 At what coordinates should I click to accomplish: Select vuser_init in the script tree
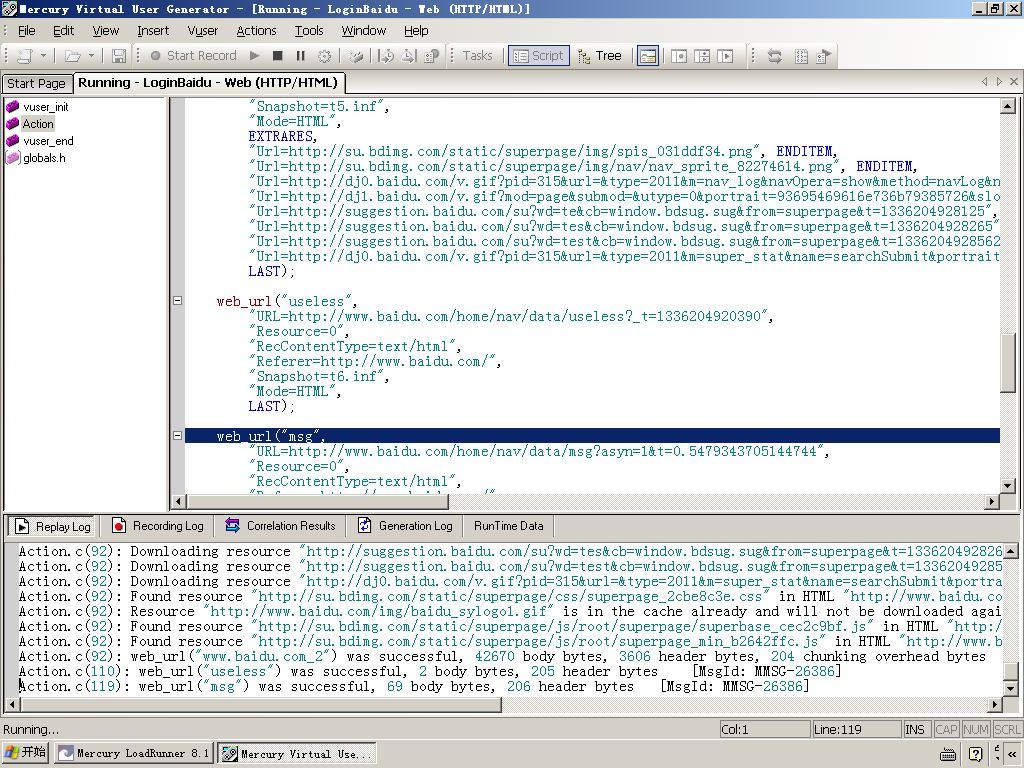coord(45,107)
